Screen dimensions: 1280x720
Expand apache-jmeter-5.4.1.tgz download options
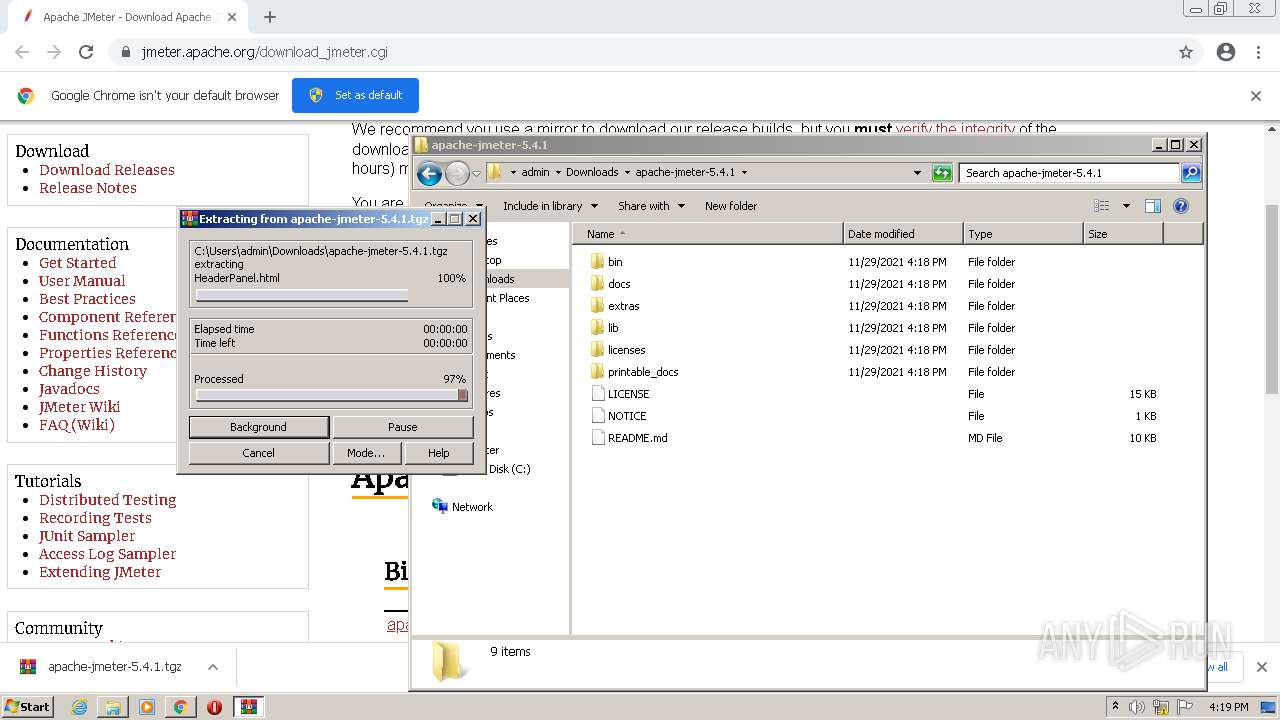pyautogui.click(x=213, y=667)
